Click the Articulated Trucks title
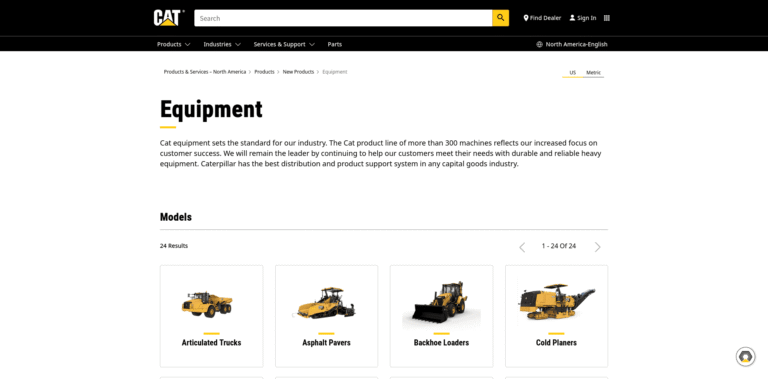Image resolution: width=768 pixels, height=379 pixels. (211, 343)
